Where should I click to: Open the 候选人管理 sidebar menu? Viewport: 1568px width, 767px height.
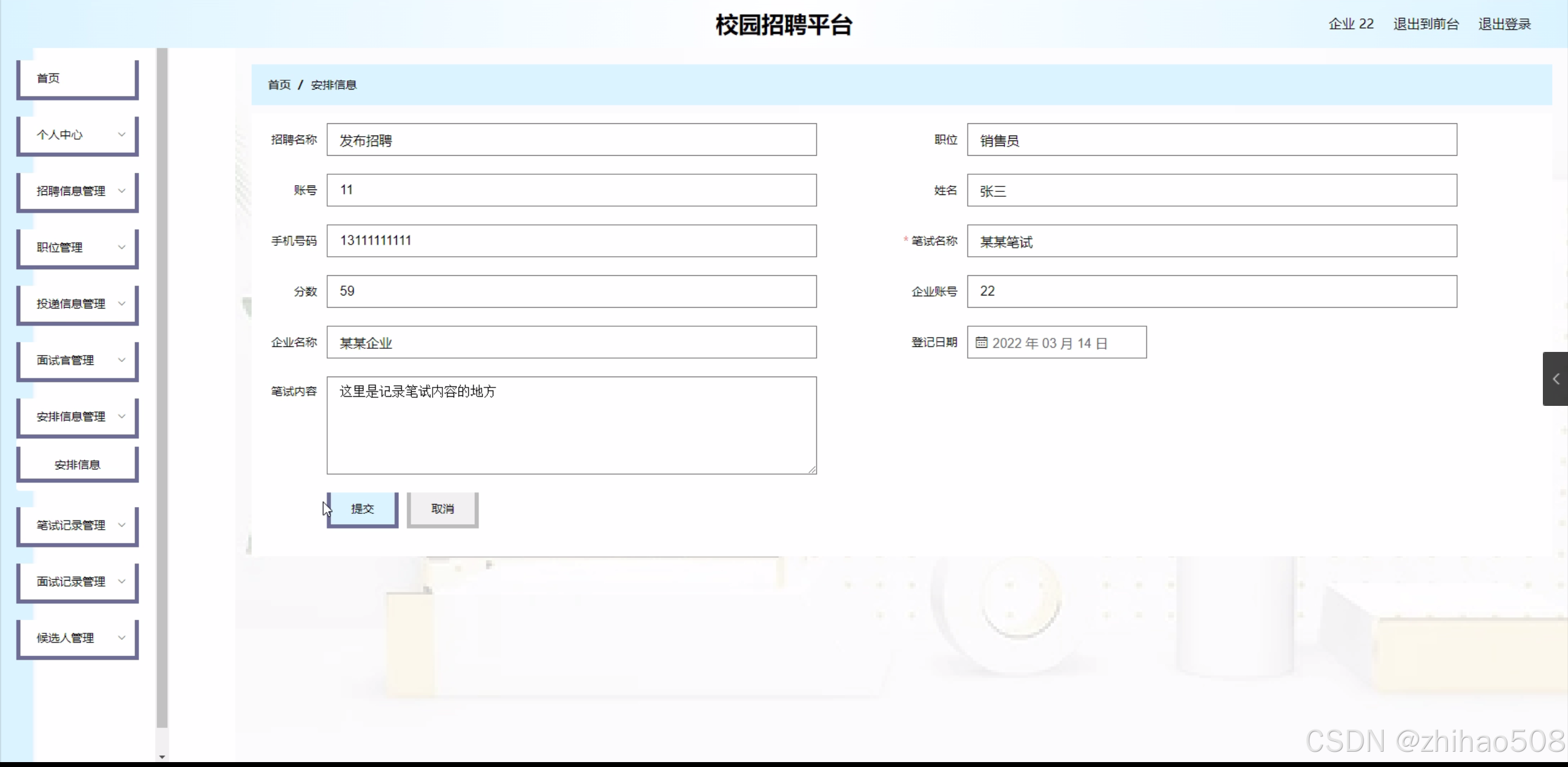pos(77,638)
